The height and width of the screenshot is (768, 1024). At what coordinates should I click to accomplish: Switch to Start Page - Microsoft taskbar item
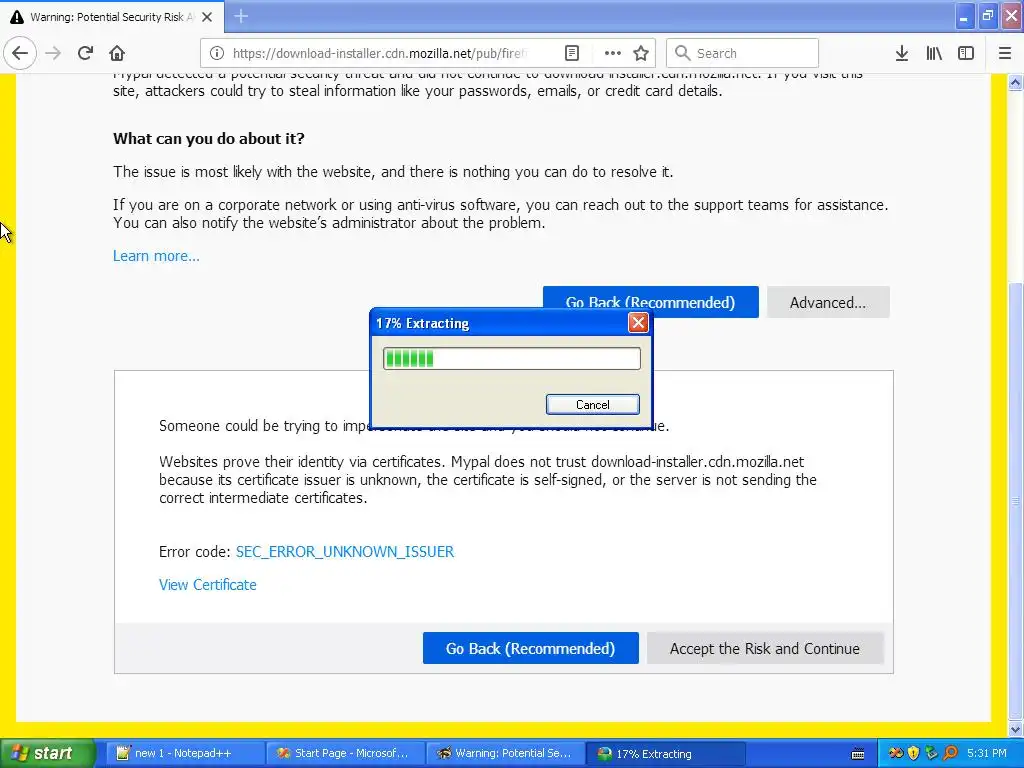(x=344, y=753)
